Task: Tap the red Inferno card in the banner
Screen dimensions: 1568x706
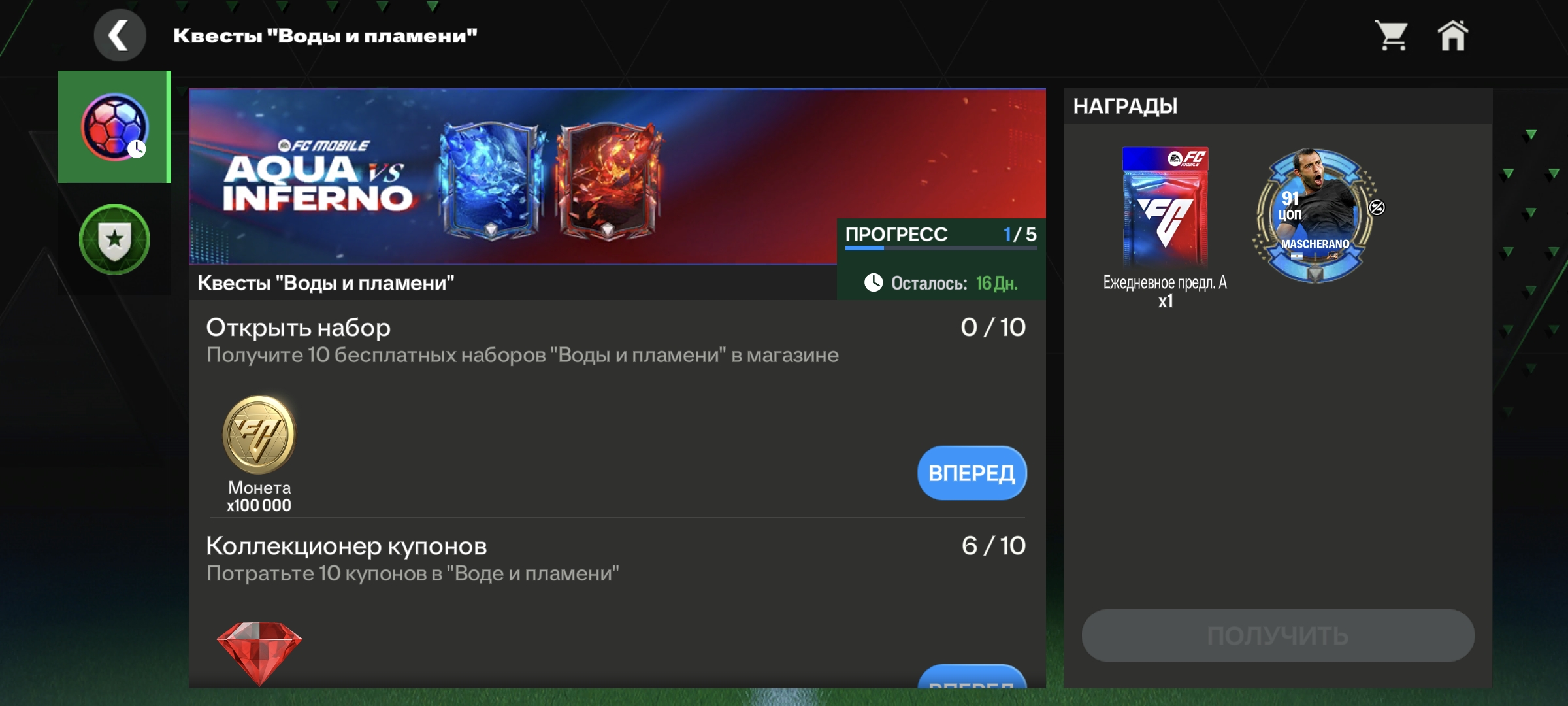Action: 608,179
